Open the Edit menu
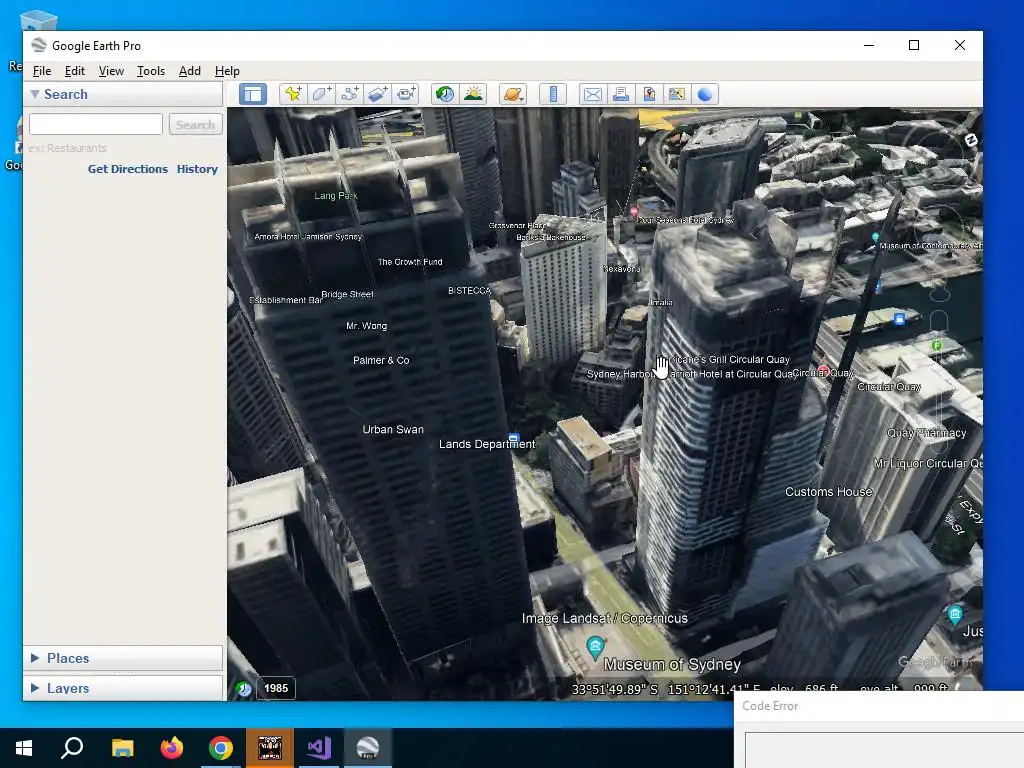Screen dimensions: 1024x768 tap(74, 71)
